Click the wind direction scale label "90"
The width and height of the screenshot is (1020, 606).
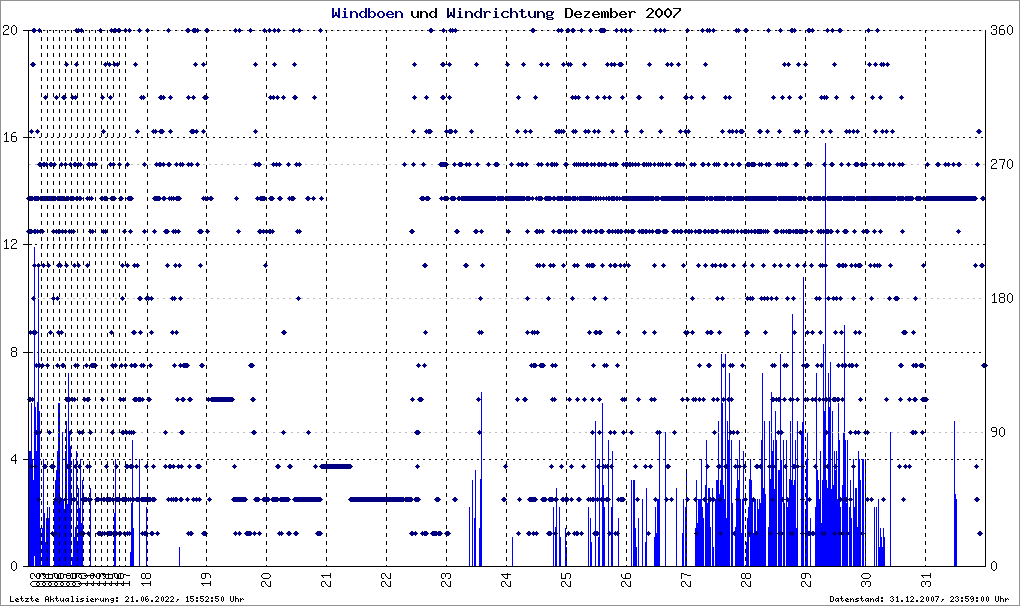[x=998, y=432]
